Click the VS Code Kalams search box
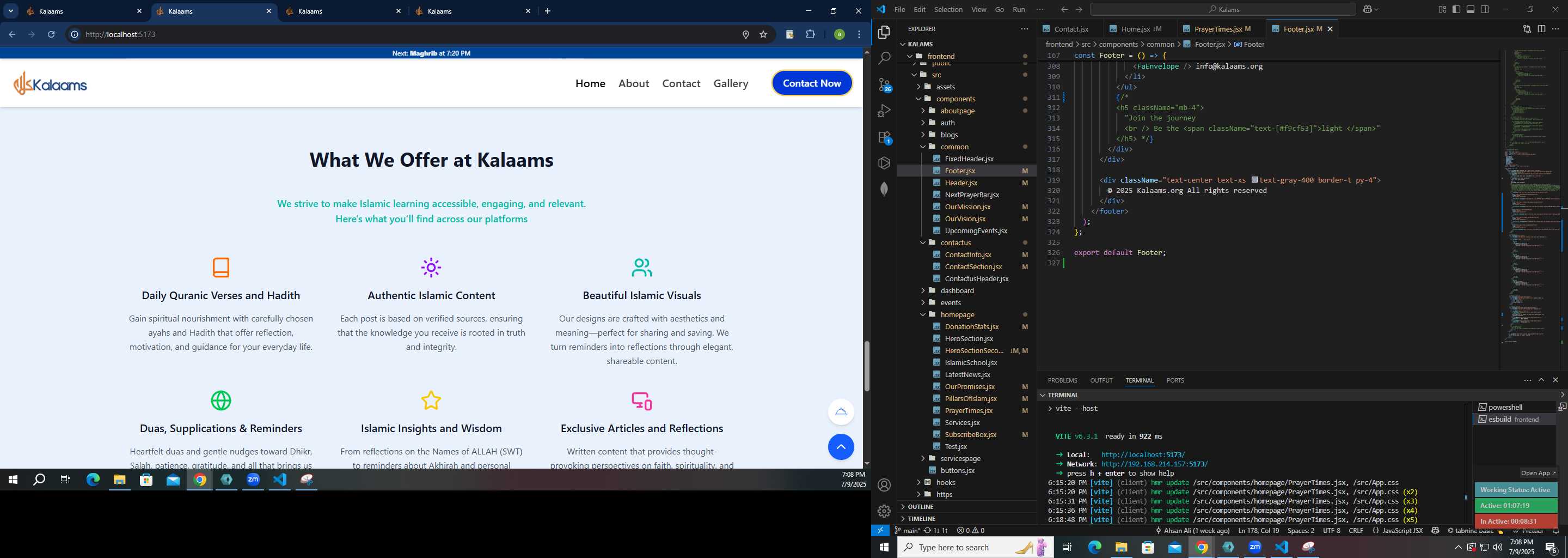Viewport: 1568px width, 558px height. pyautogui.click(x=1223, y=9)
